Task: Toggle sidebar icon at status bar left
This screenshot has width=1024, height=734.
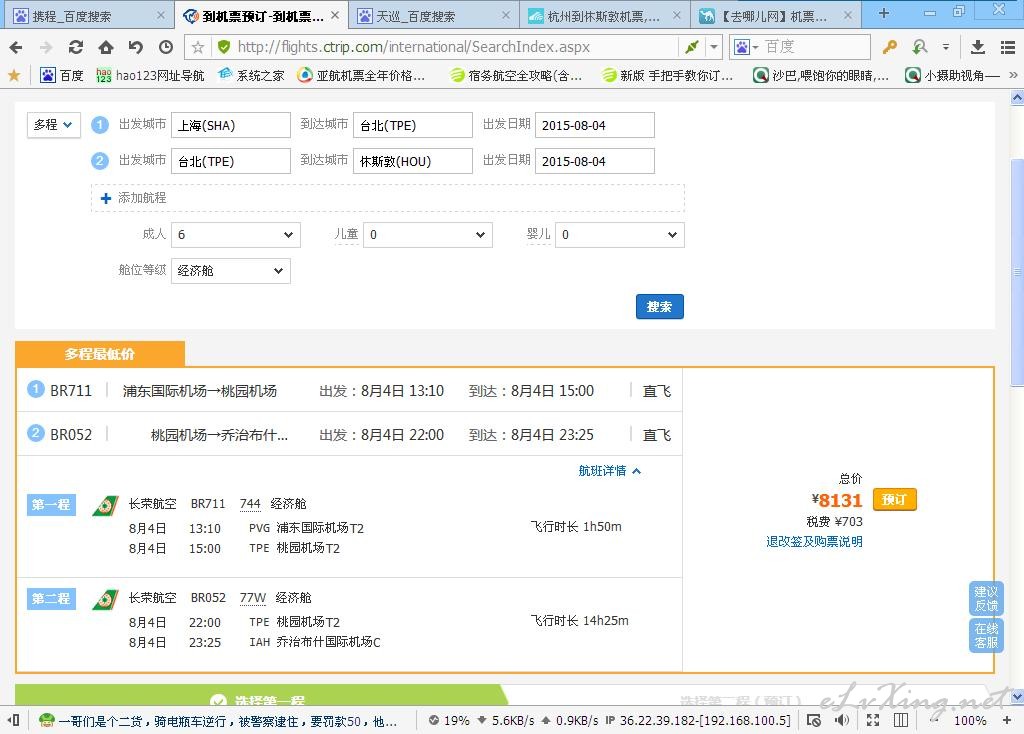Action: click(13, 720)
